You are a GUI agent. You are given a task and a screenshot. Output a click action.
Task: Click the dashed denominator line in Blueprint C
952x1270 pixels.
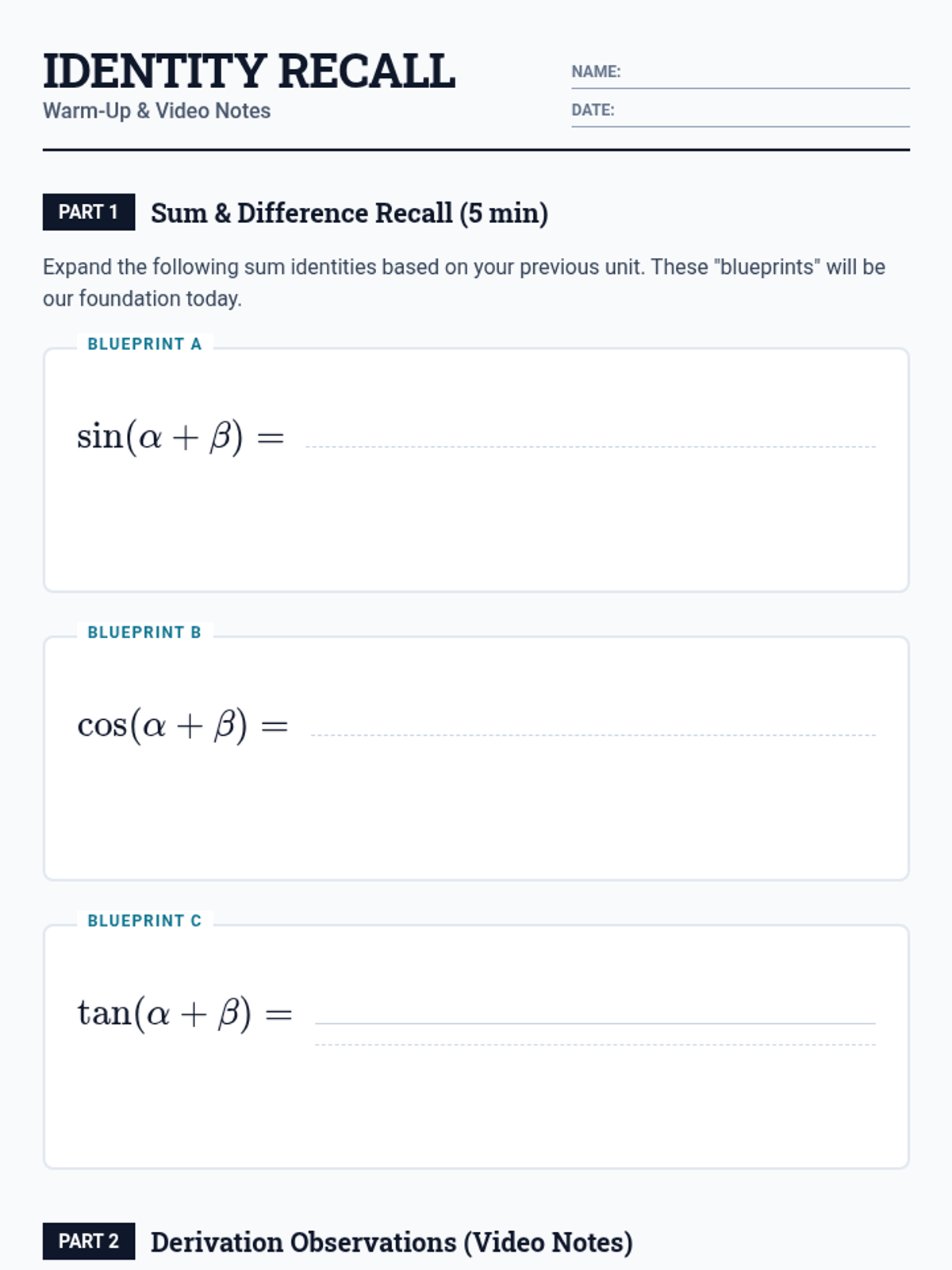595,1045
